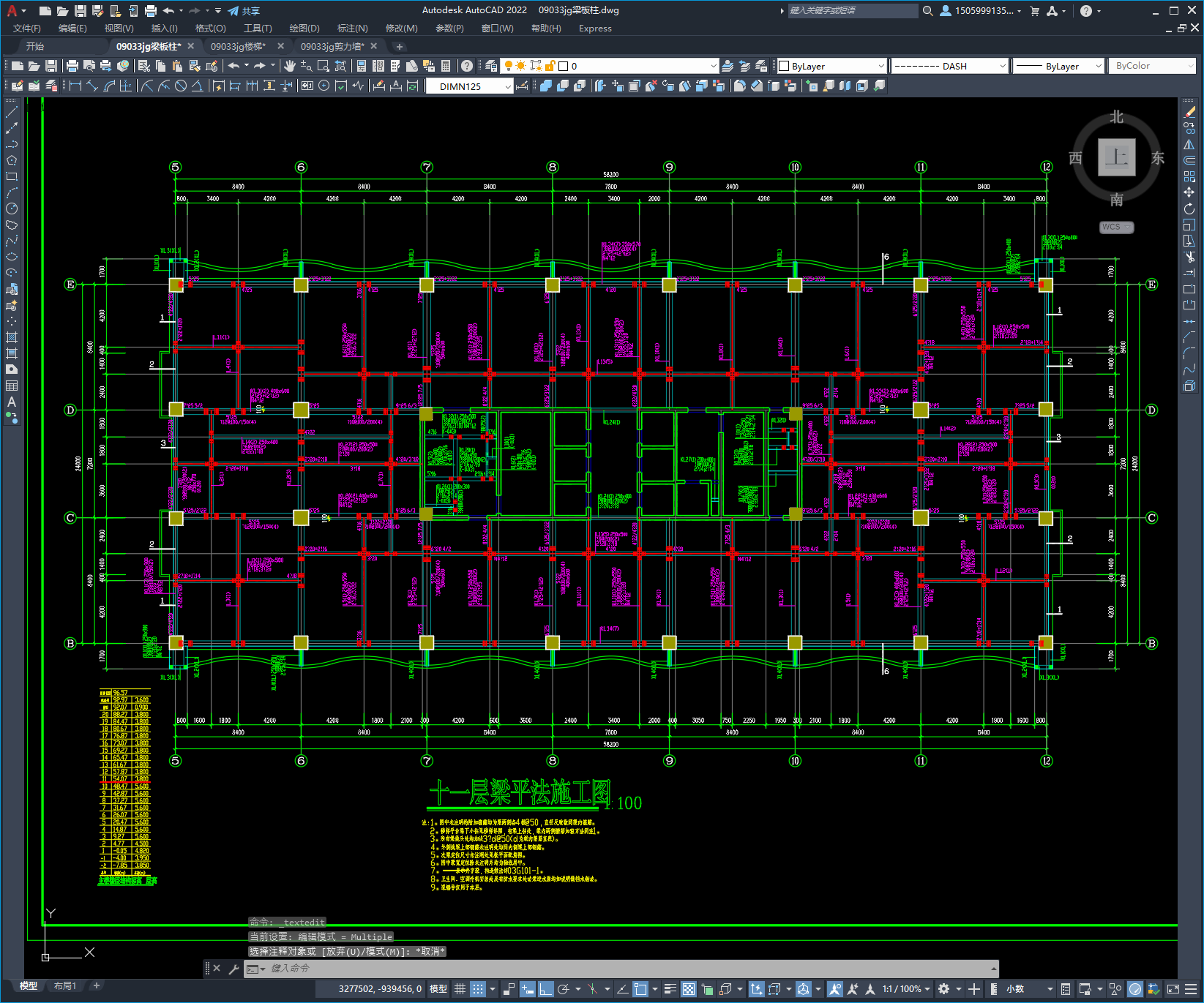Go to the 开始 start tab

click(35, 46)
